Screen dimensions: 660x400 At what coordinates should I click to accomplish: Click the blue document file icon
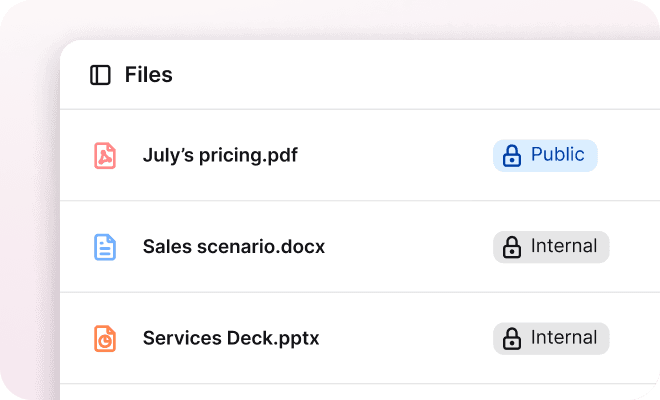[105, 247]
